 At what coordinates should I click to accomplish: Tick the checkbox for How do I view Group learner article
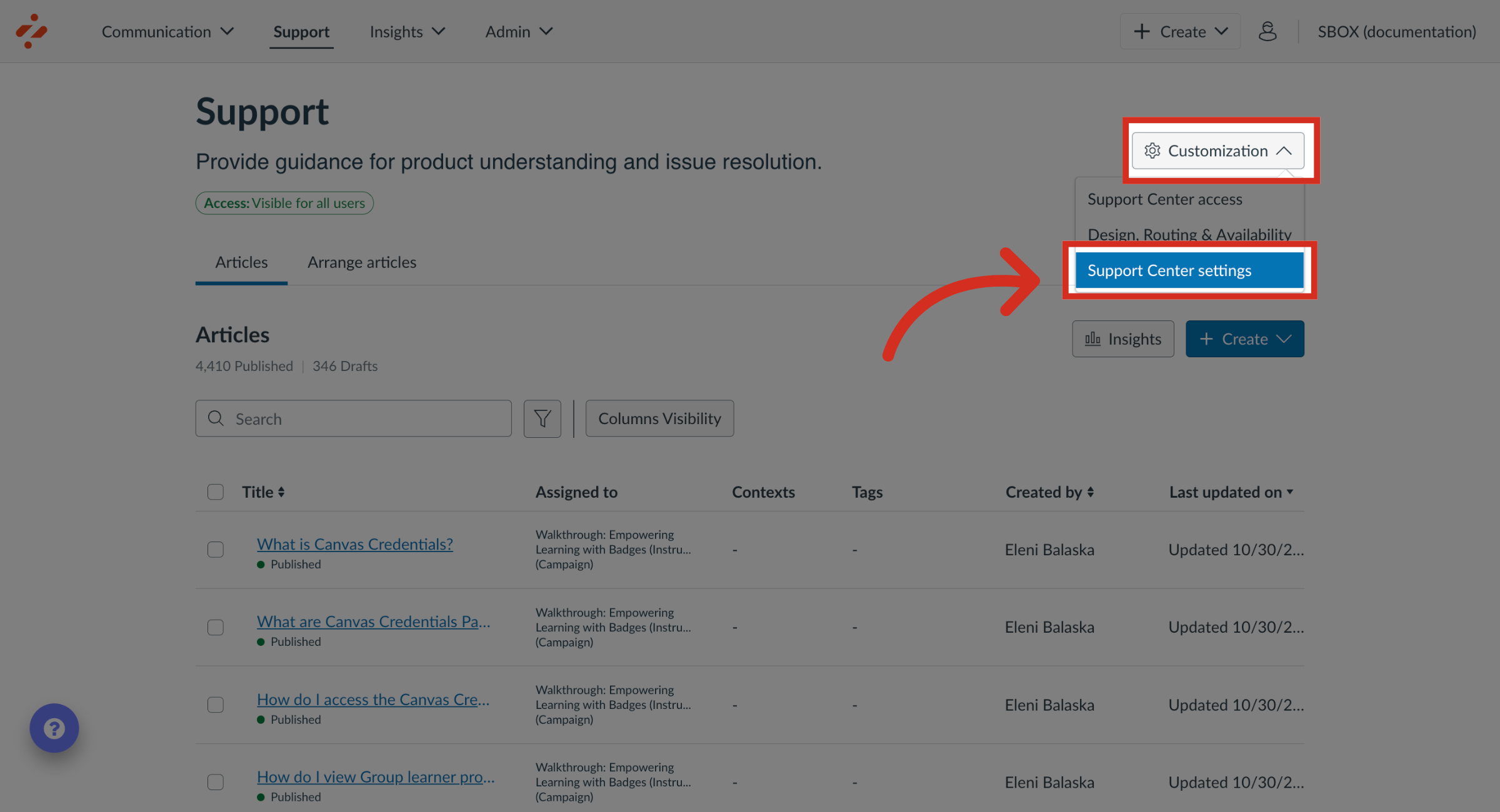click(x=215, y=782)
